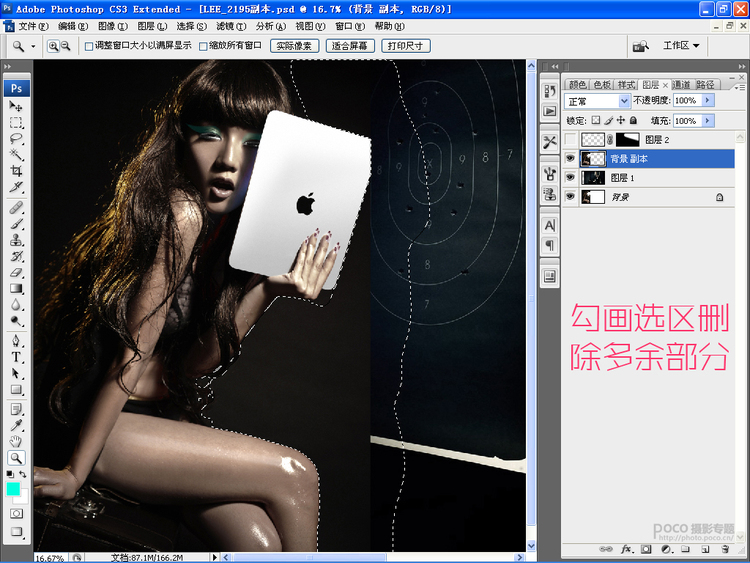Select the Hand tool
Screen dimensions: 750x563
tap(16, 442)
